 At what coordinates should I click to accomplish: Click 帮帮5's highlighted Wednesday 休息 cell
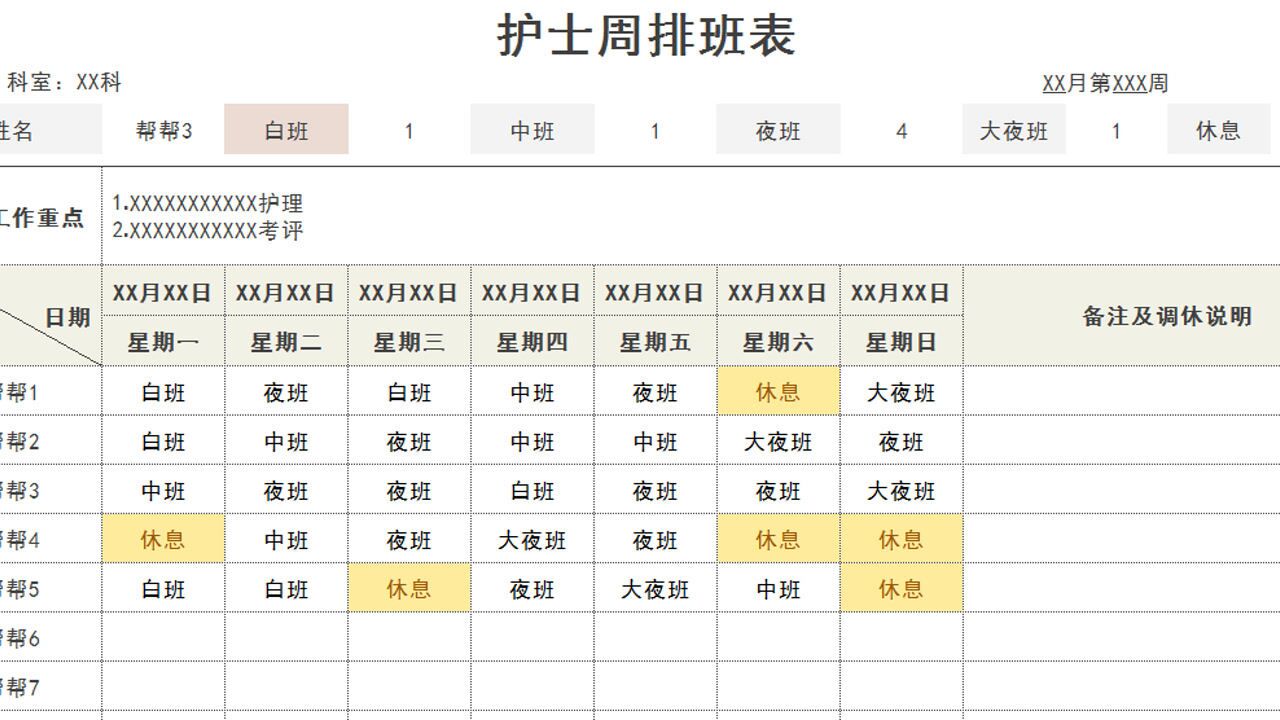click(409, 588)
